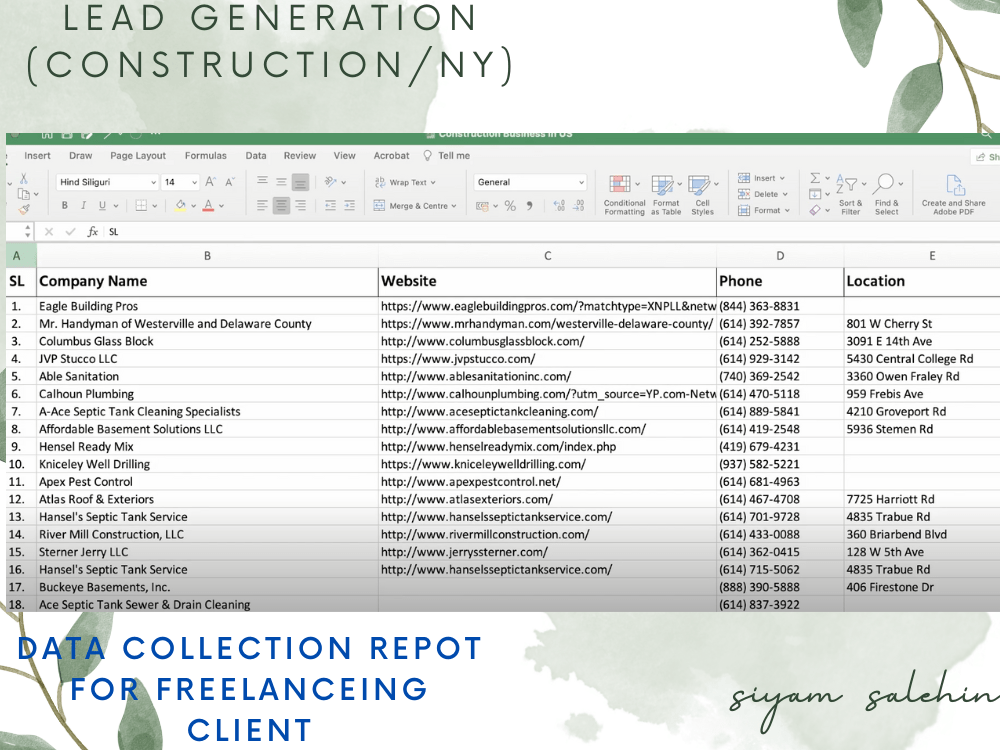Align text to top
The width and height of the screenshot is (1000, 750).
pos(262,182)
